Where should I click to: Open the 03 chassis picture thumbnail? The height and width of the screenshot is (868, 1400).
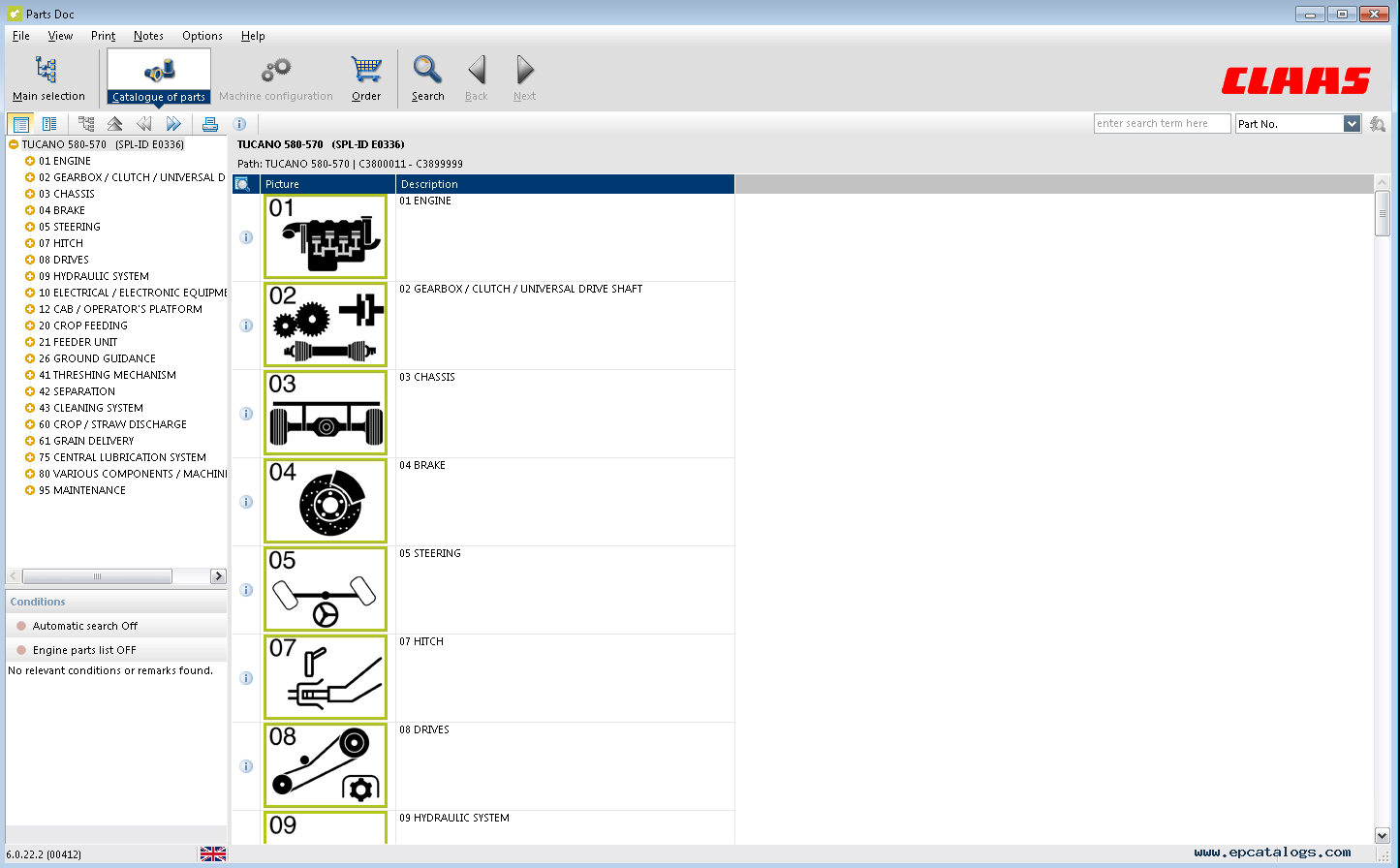[x=326, y=414]
